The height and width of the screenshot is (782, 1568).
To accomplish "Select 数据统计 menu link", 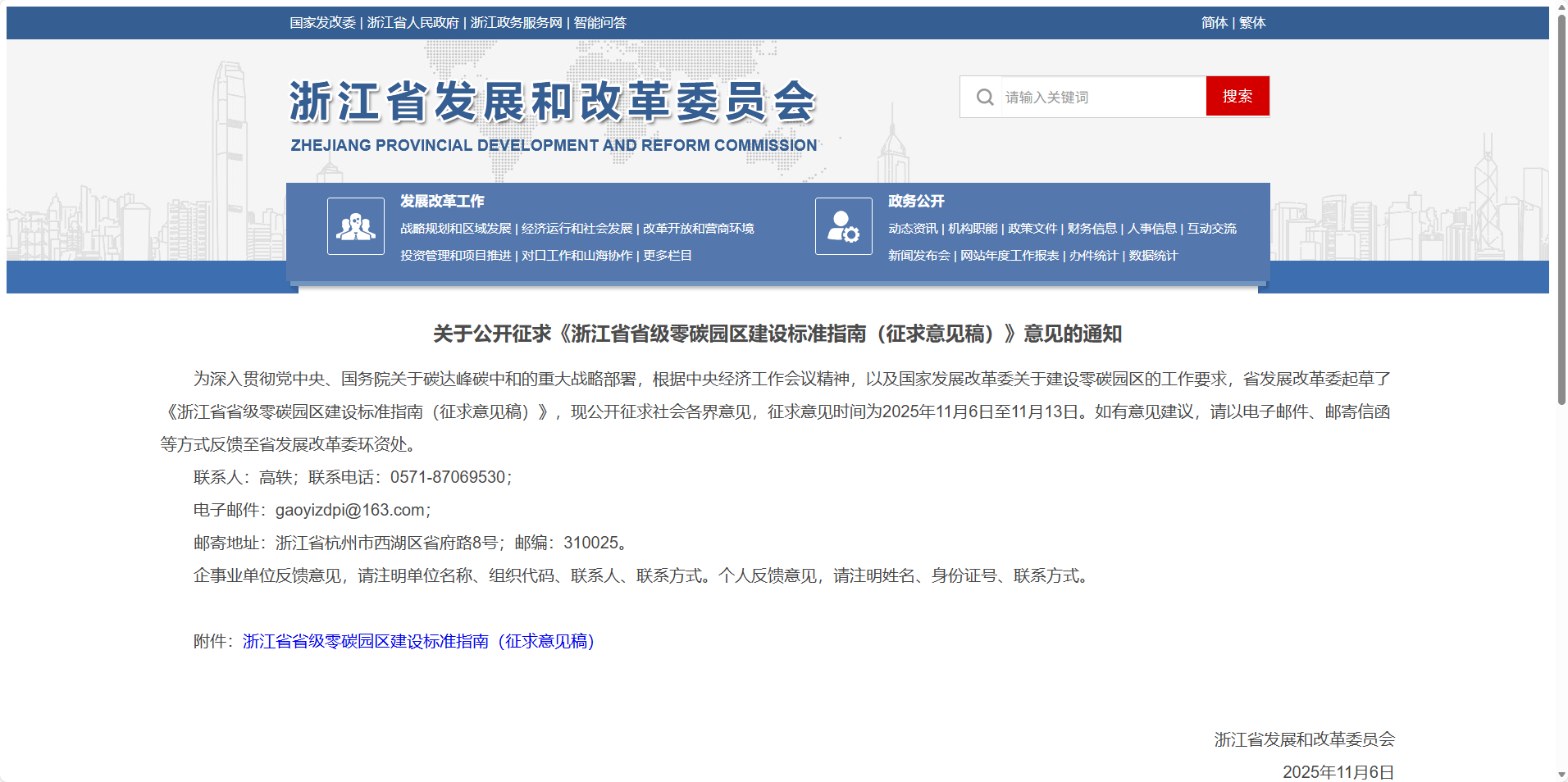I will (x=1152, y=256).
